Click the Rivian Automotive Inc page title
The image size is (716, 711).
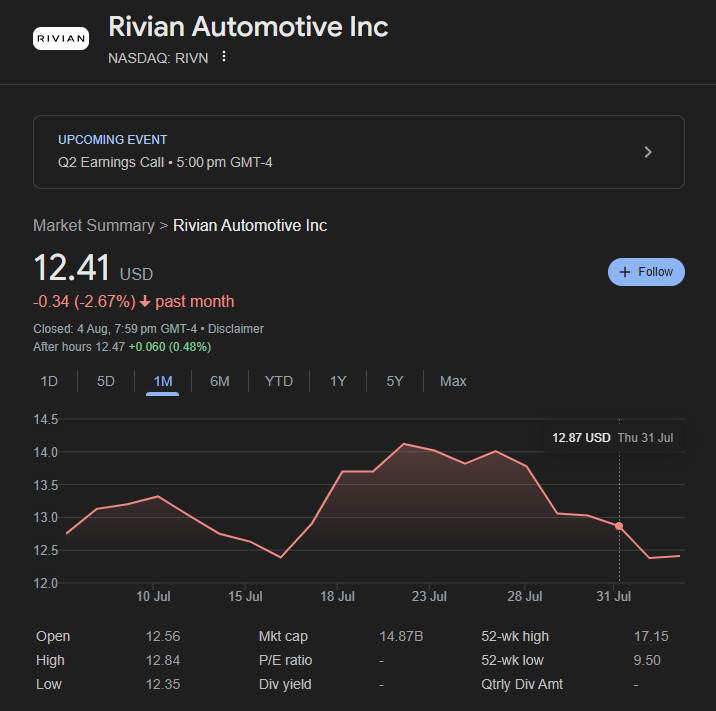pyautogui.click(x=248, y=26)
